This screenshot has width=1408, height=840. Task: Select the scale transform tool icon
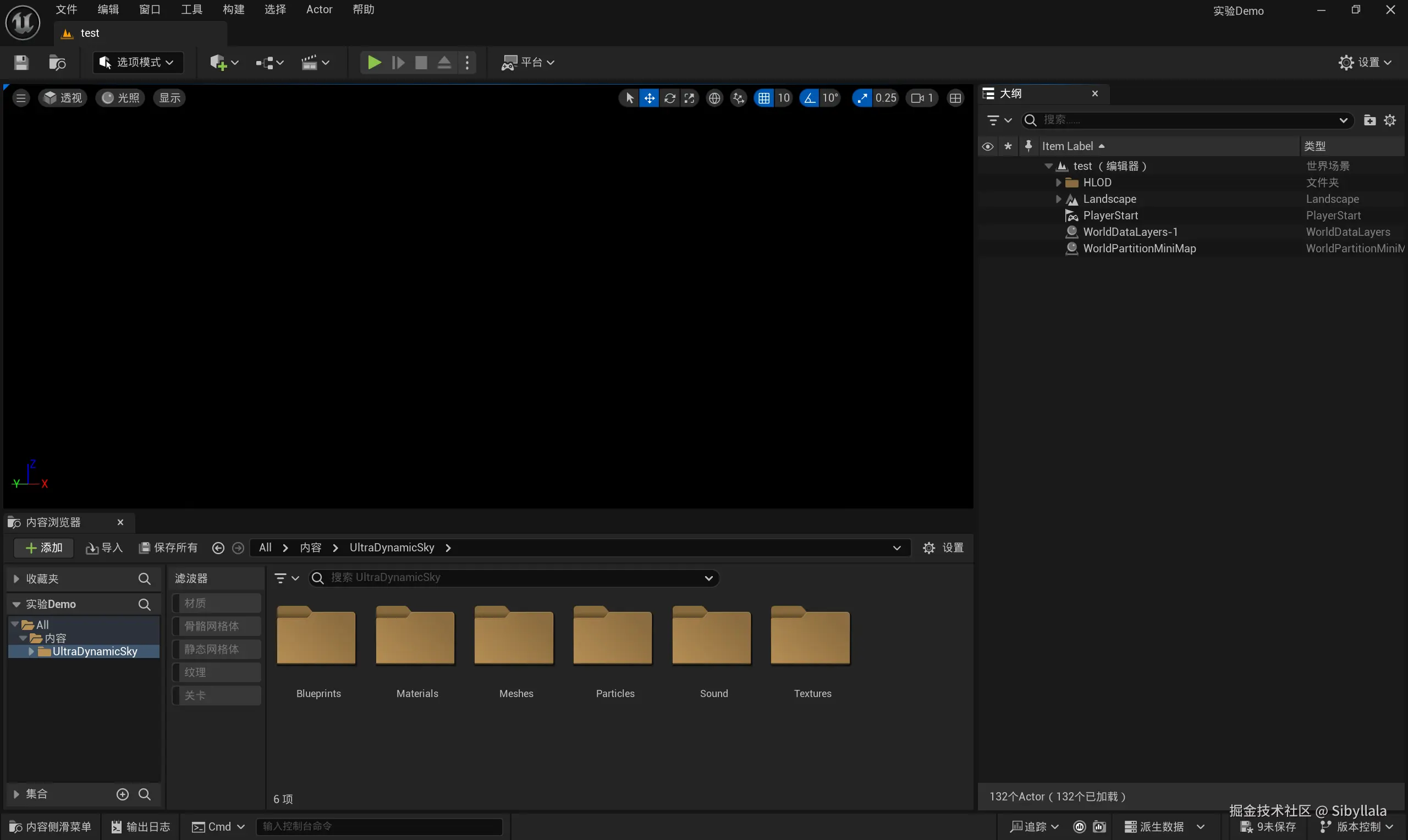click(x=689, y=98)
